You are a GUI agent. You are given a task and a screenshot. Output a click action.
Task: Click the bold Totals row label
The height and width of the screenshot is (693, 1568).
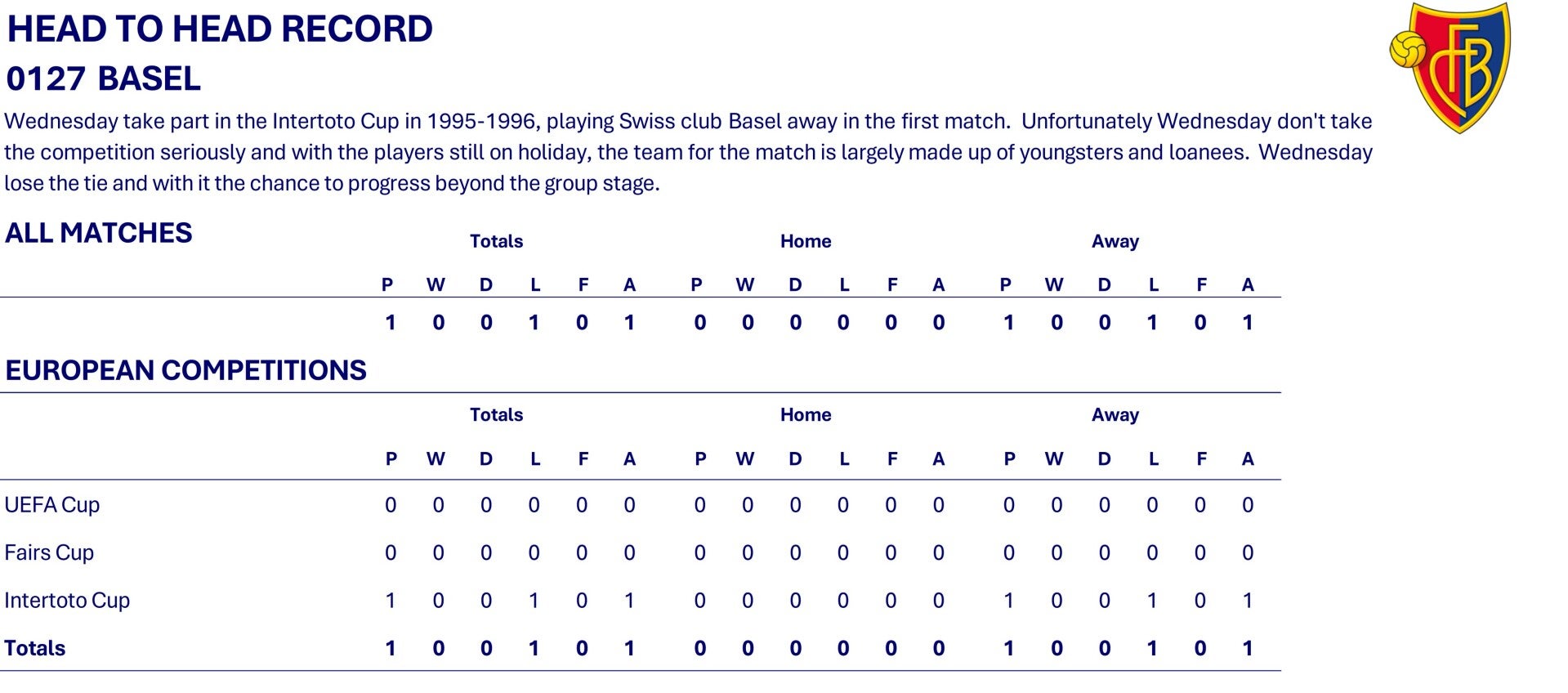click(x=34, y=648)
